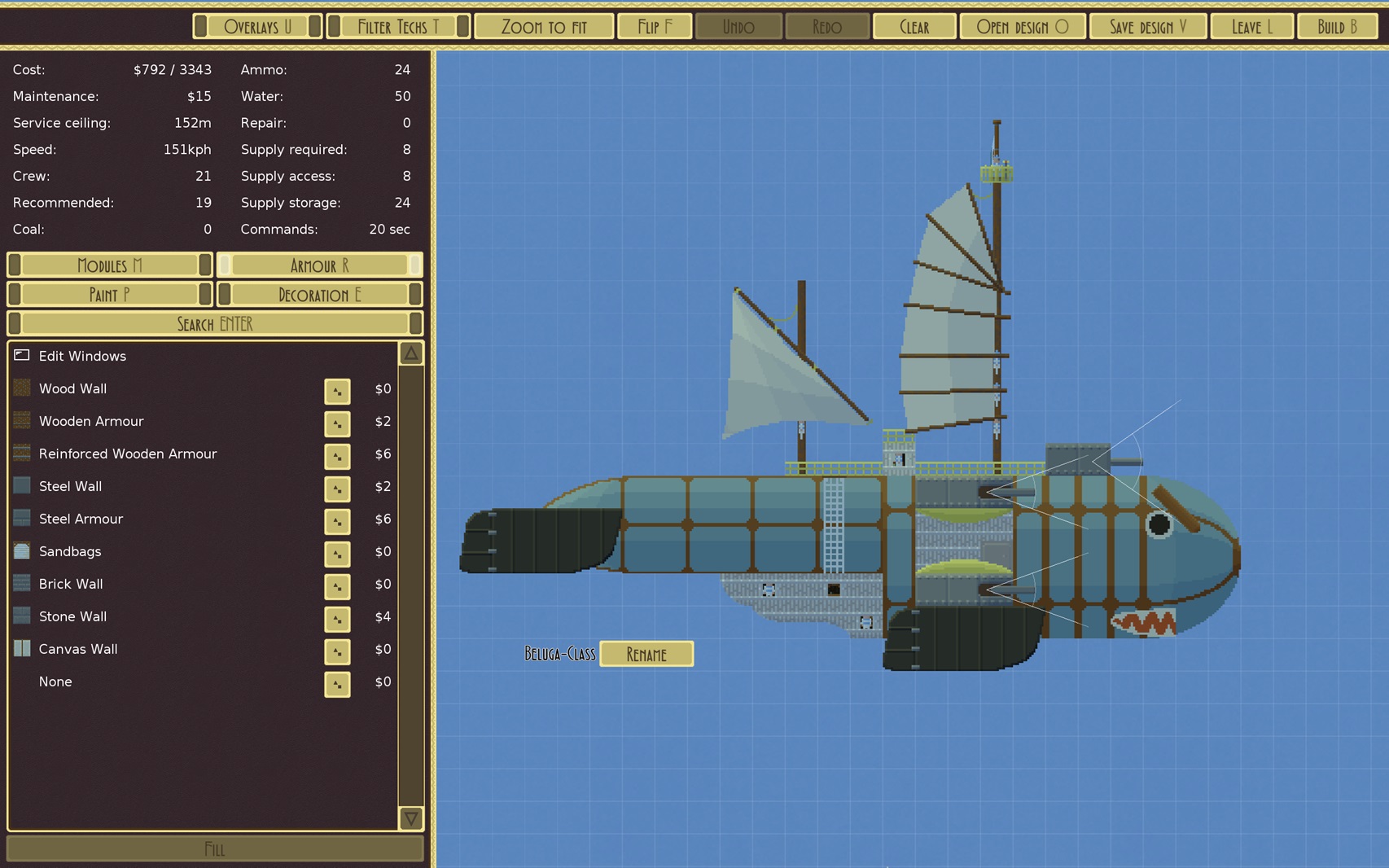Select Wood Wall armour type
Screen dimensions: 1389x868
click(x=204, y=388)
